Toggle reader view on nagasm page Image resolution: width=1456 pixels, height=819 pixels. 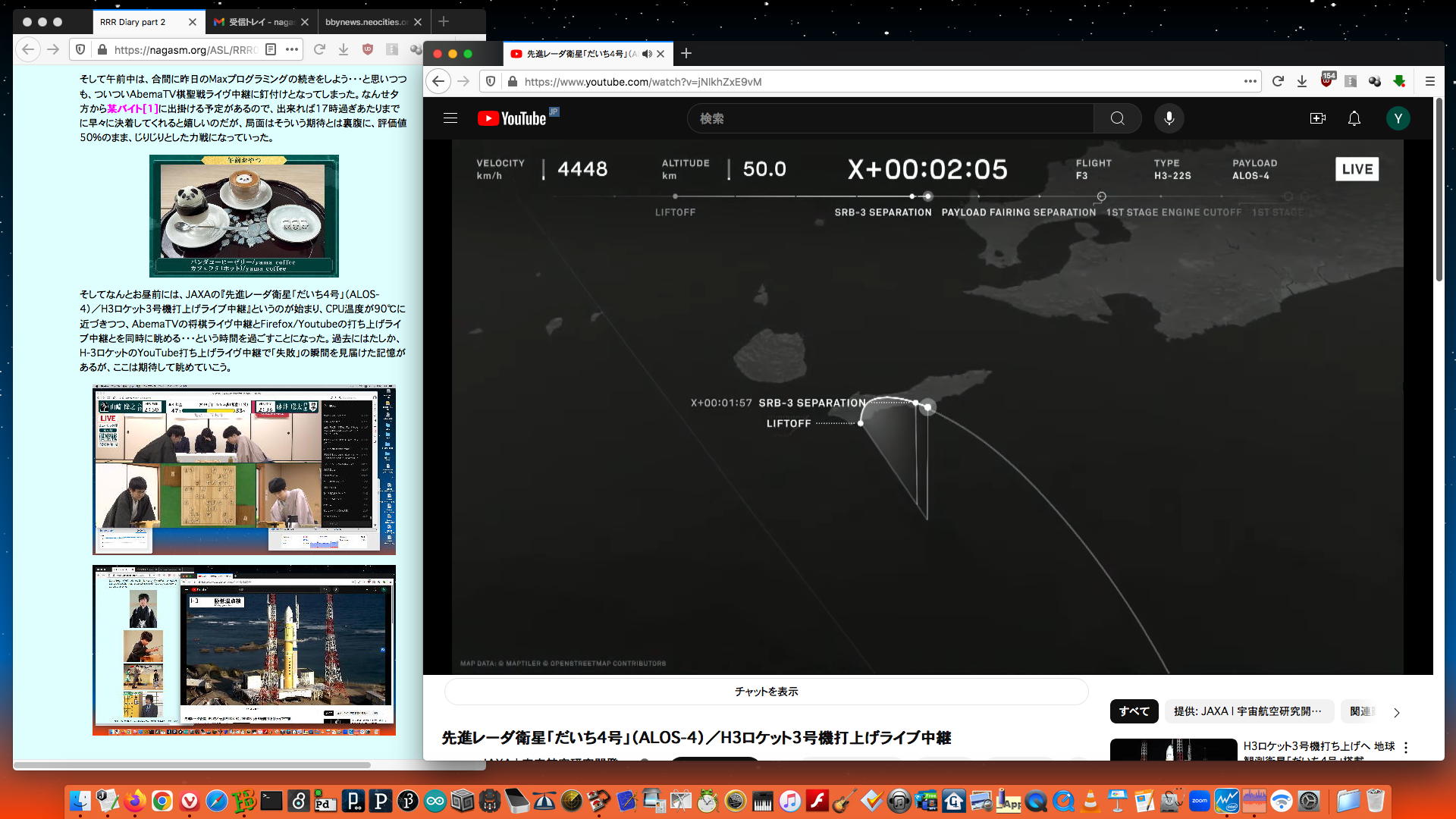pyautogui.click(x=271, y=50)
